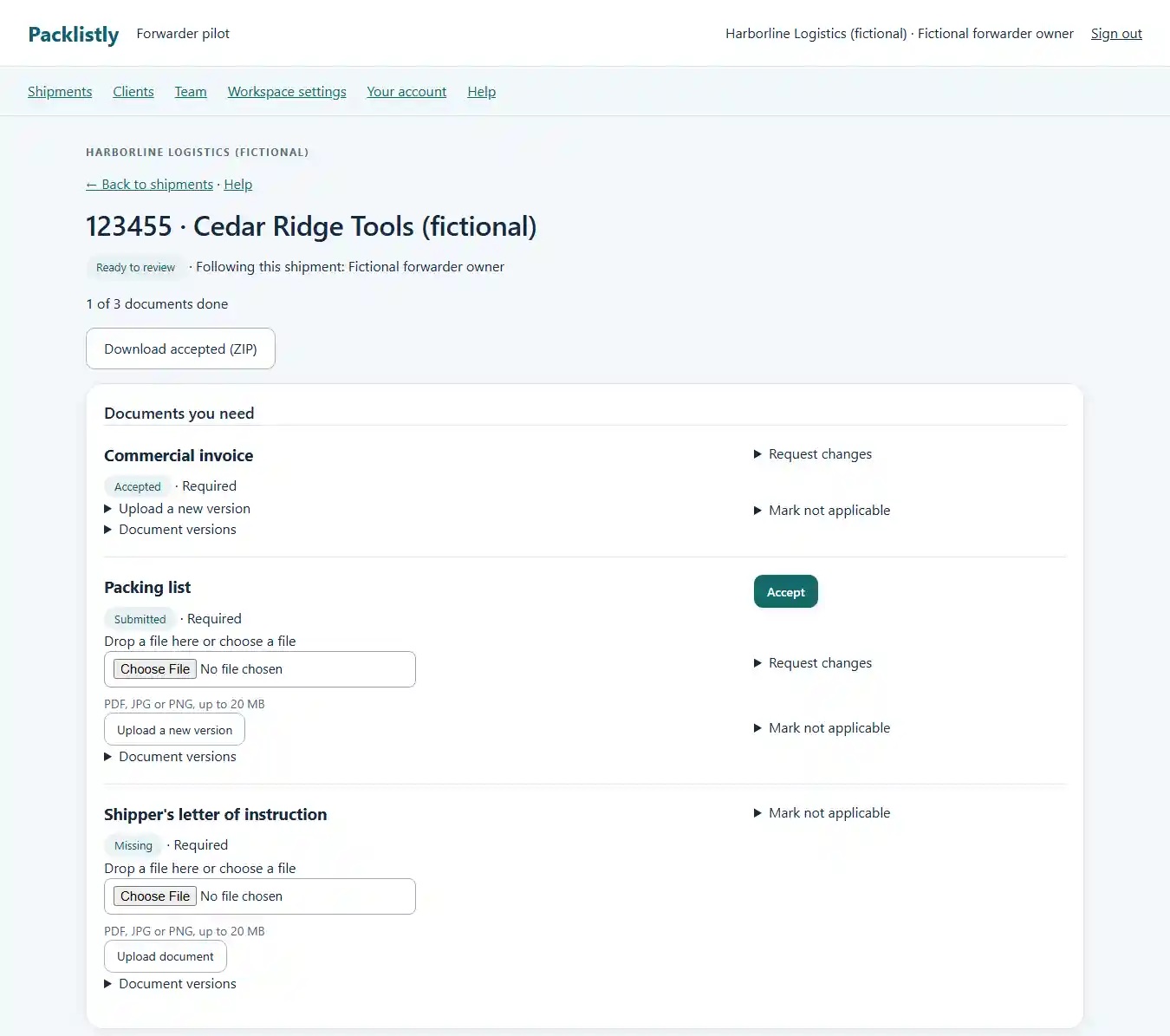The height and width of the screenshot is (1036, 1170).
Task: Open the Shipments nav item
Action: point(60,92)
